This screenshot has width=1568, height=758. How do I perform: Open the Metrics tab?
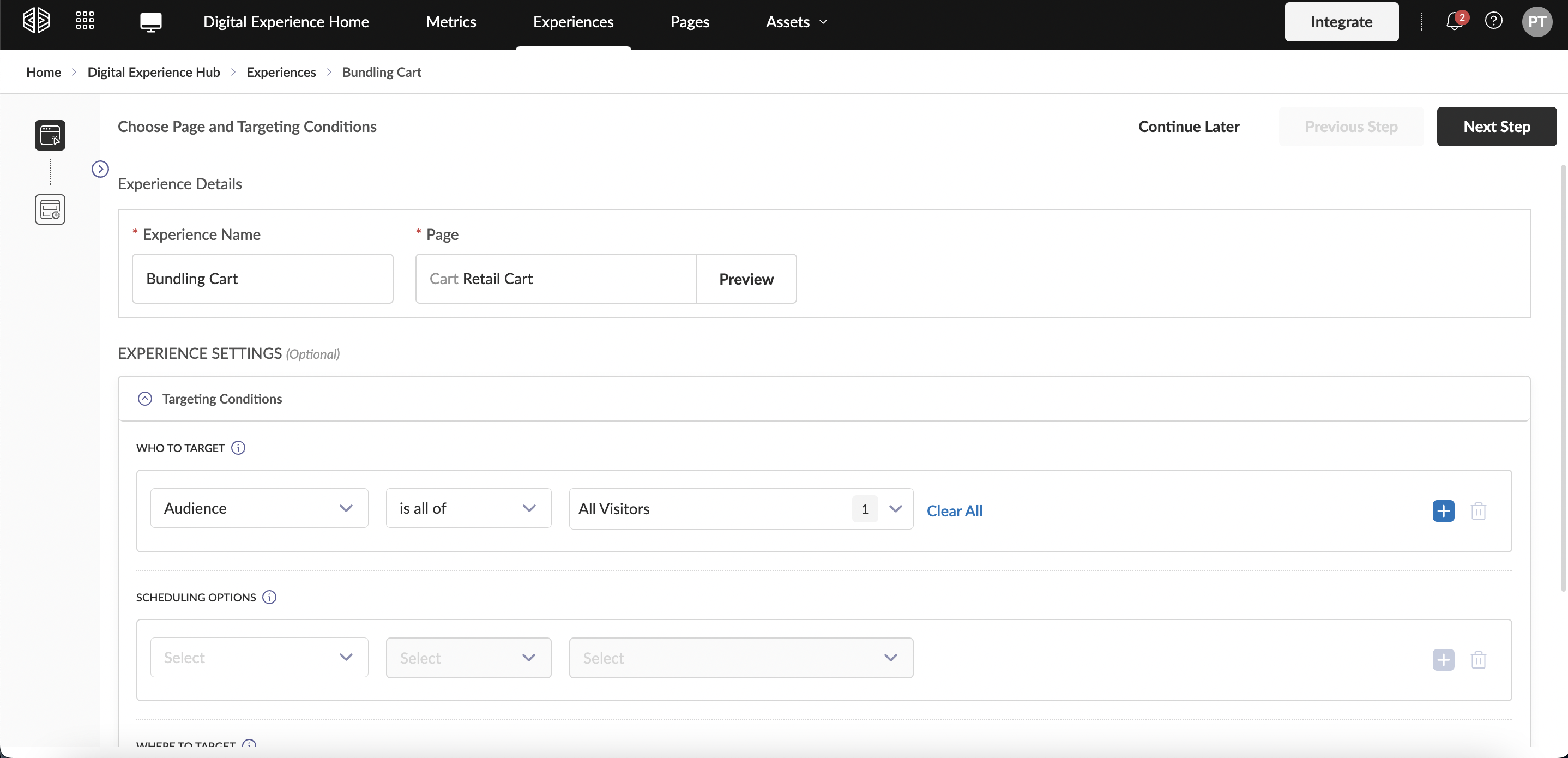(451, 22)
